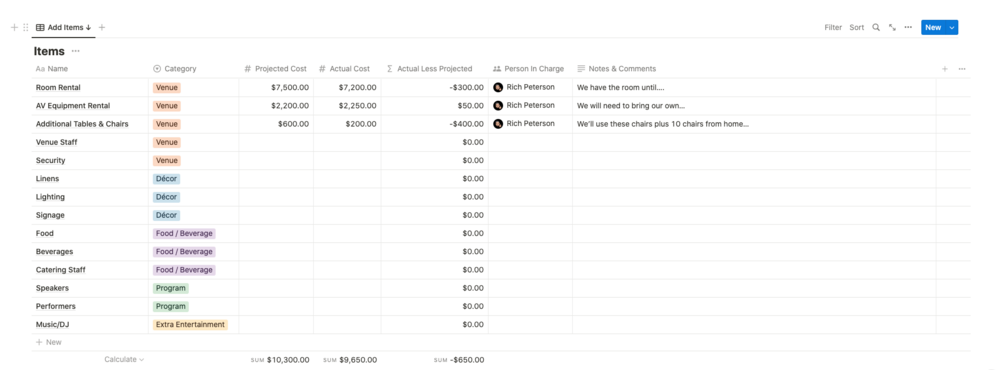The image size is (1005, 370).
Task: Select the Add Items table tab
Action: 63,28
